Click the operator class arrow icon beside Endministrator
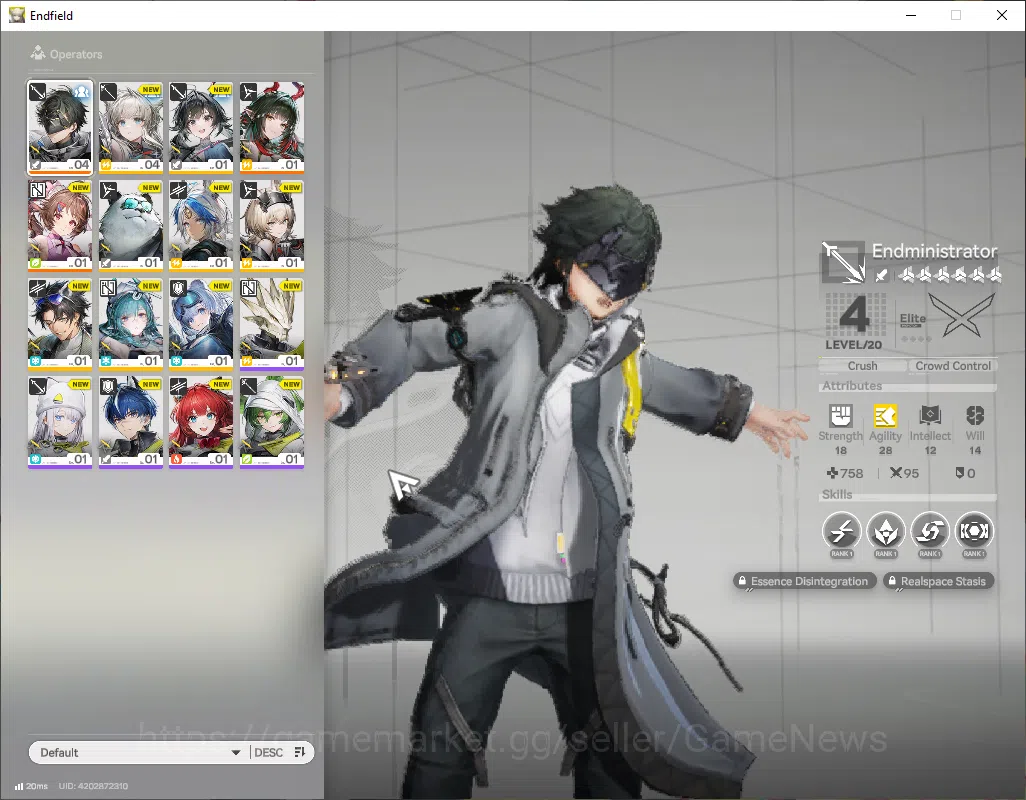Screen dimensions: 1026x800 [843, 262]
